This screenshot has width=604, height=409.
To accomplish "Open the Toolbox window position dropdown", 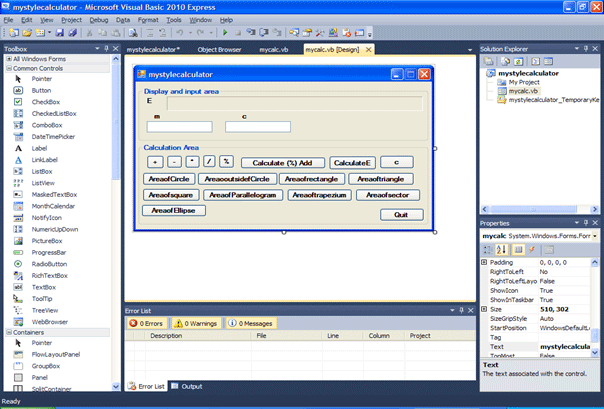I will (97, 49).
